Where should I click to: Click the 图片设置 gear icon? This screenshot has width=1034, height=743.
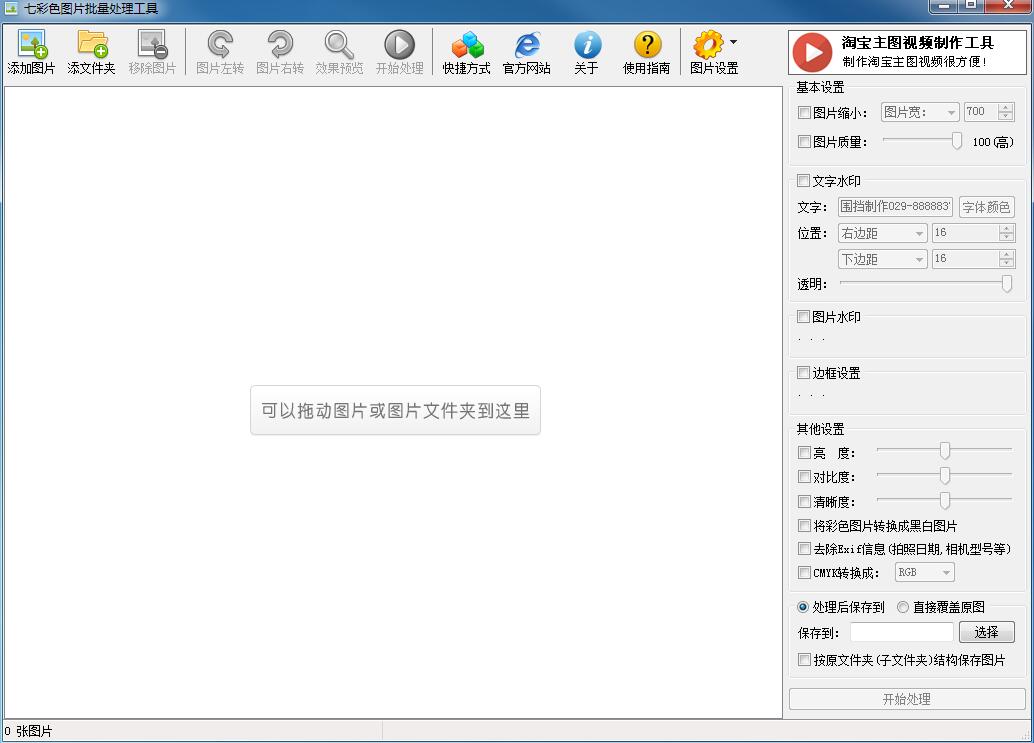coord(708,45)
